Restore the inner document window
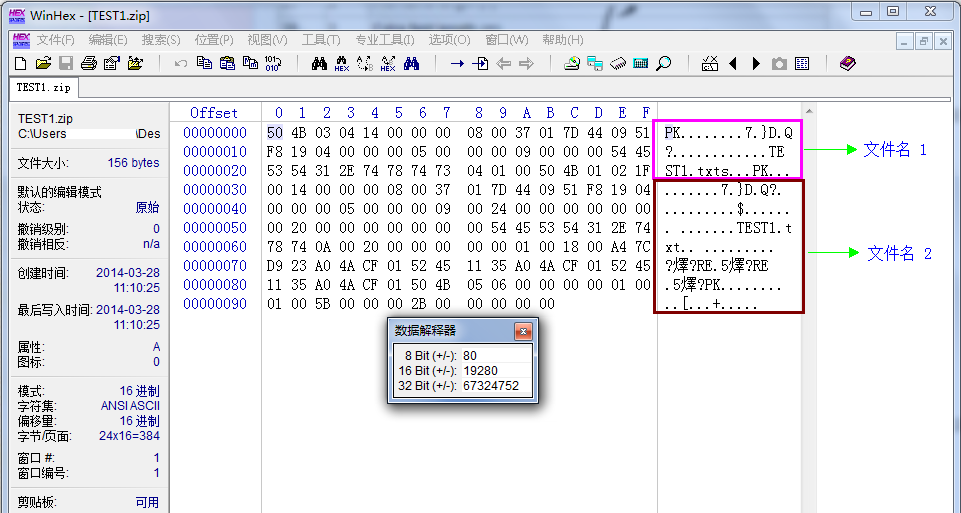This screenshot has height=513, width=961. coord(923,41)
